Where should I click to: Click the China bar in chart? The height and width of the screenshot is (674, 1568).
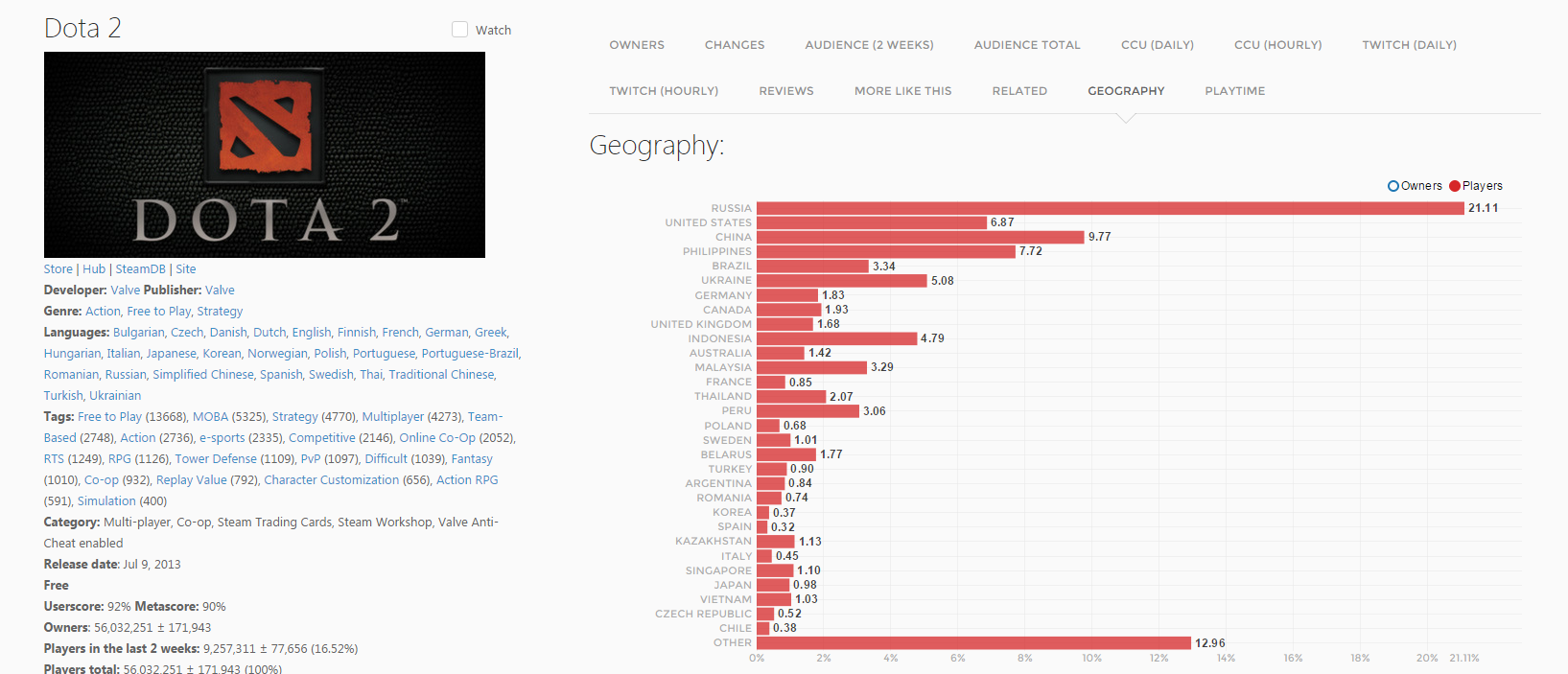coord(921,237)
